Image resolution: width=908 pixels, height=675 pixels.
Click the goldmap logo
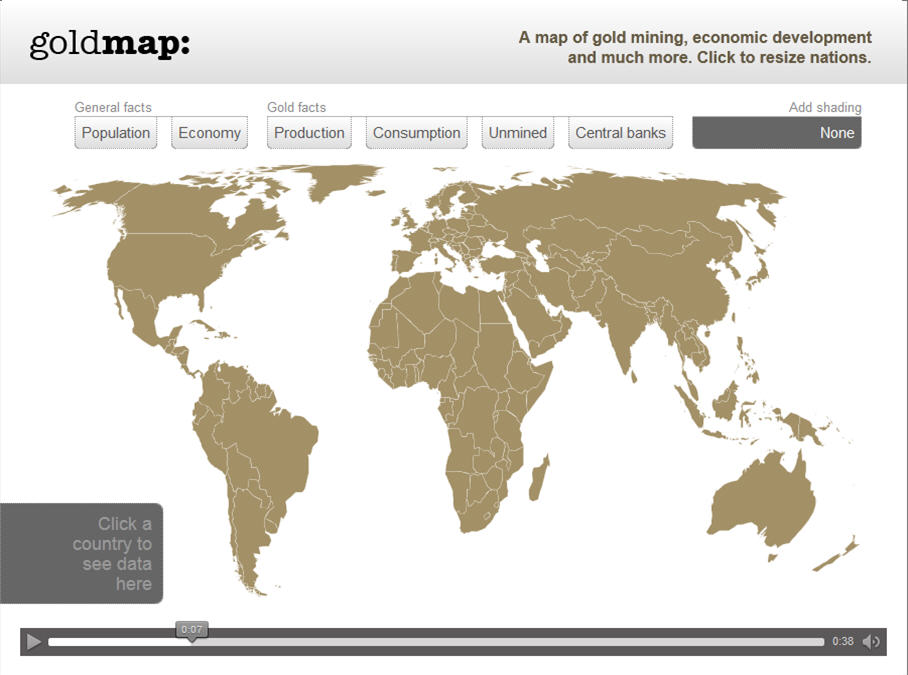109,44
